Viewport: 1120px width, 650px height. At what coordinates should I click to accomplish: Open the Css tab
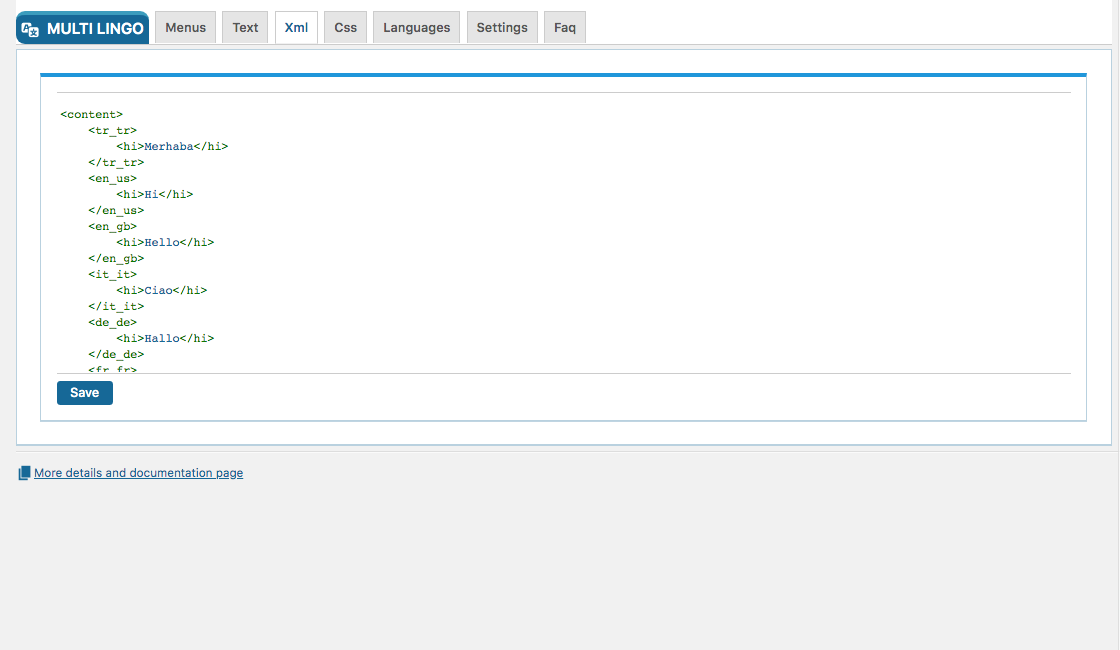(x=345, y=27)
